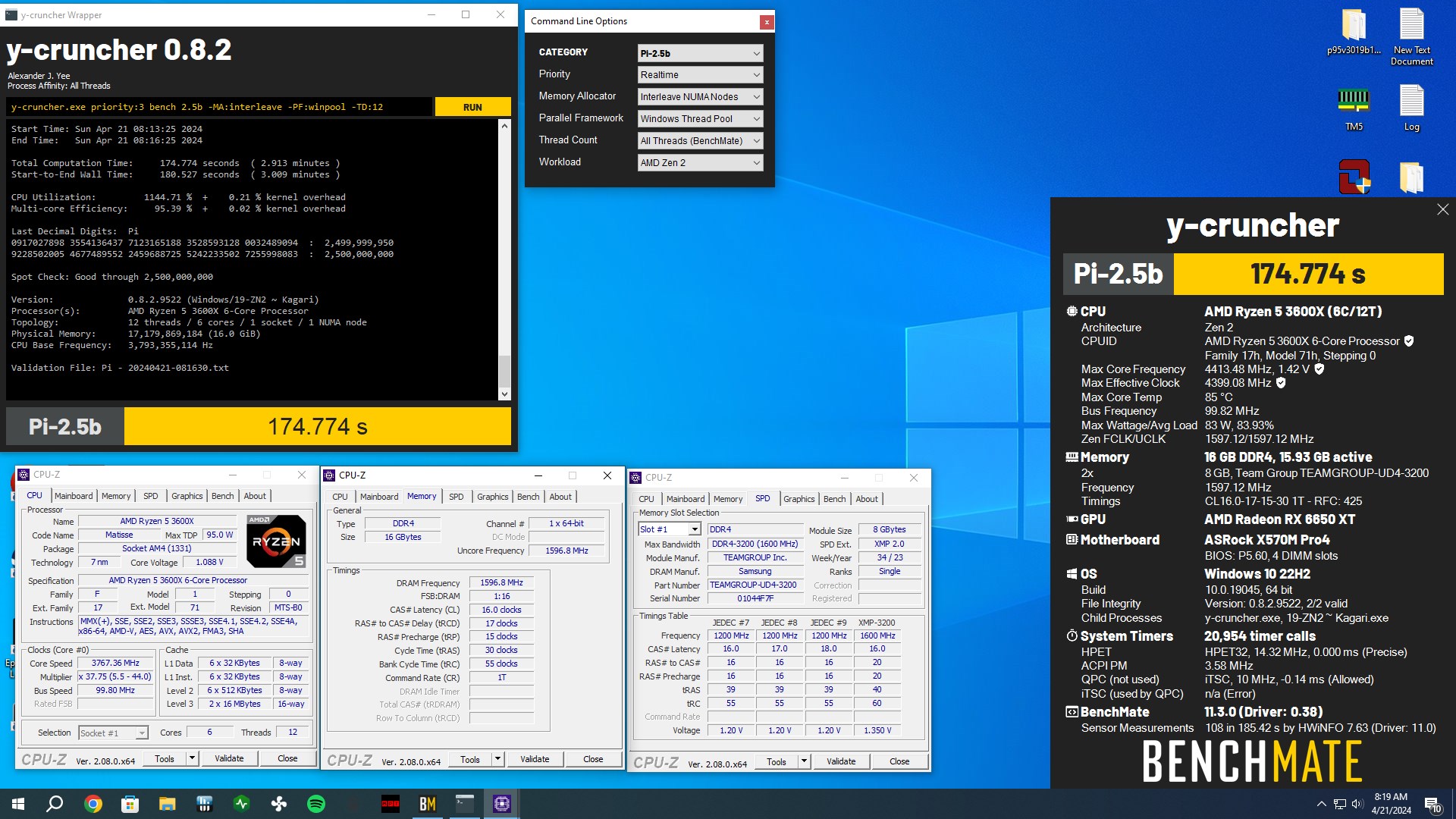
Task: Switch to Bench tab in CPU-Z CPU window
Action: (222, 496)
